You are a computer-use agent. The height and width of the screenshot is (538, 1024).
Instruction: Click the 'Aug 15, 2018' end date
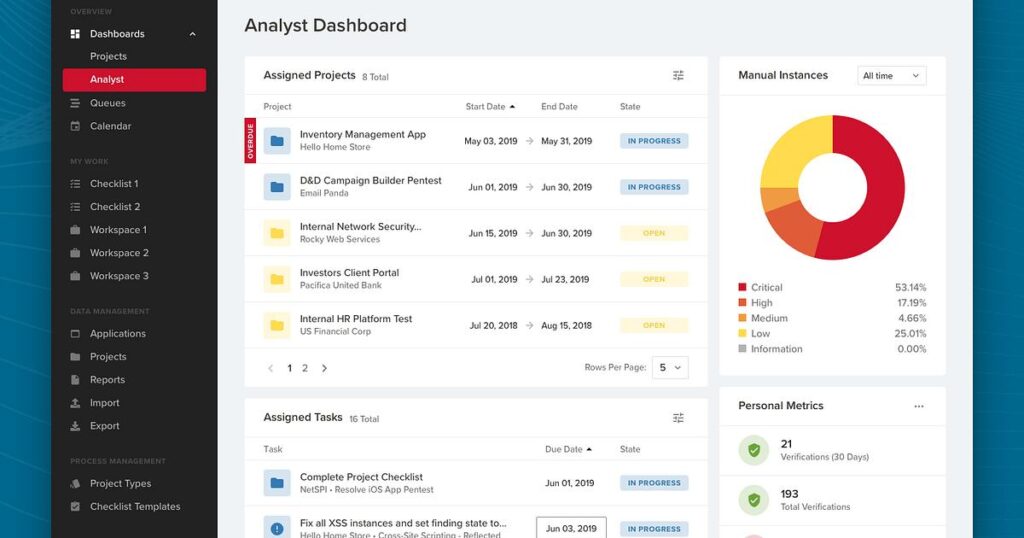pyautogui.click(x=566, y=325)
